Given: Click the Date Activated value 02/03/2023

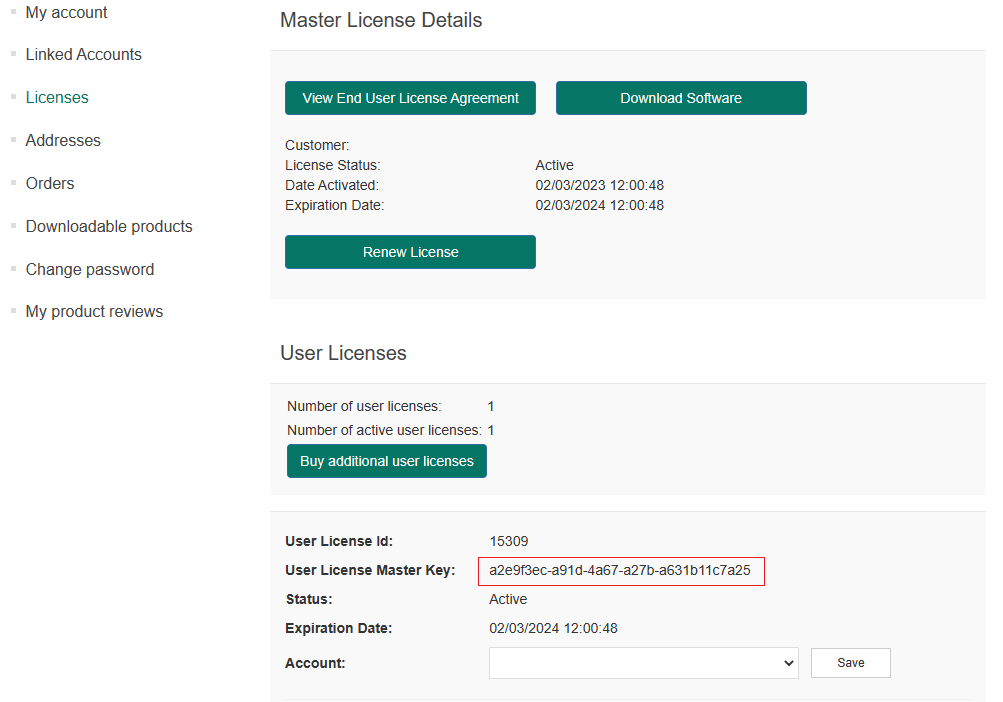Looking at the screenshot, I should [599, 186].
